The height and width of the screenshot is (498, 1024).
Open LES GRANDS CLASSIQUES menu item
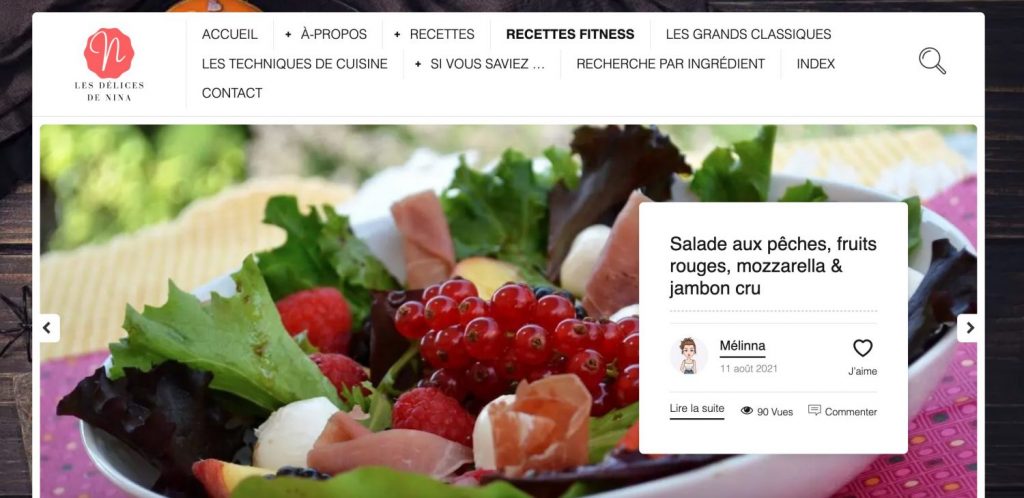(x=748, y=34)
